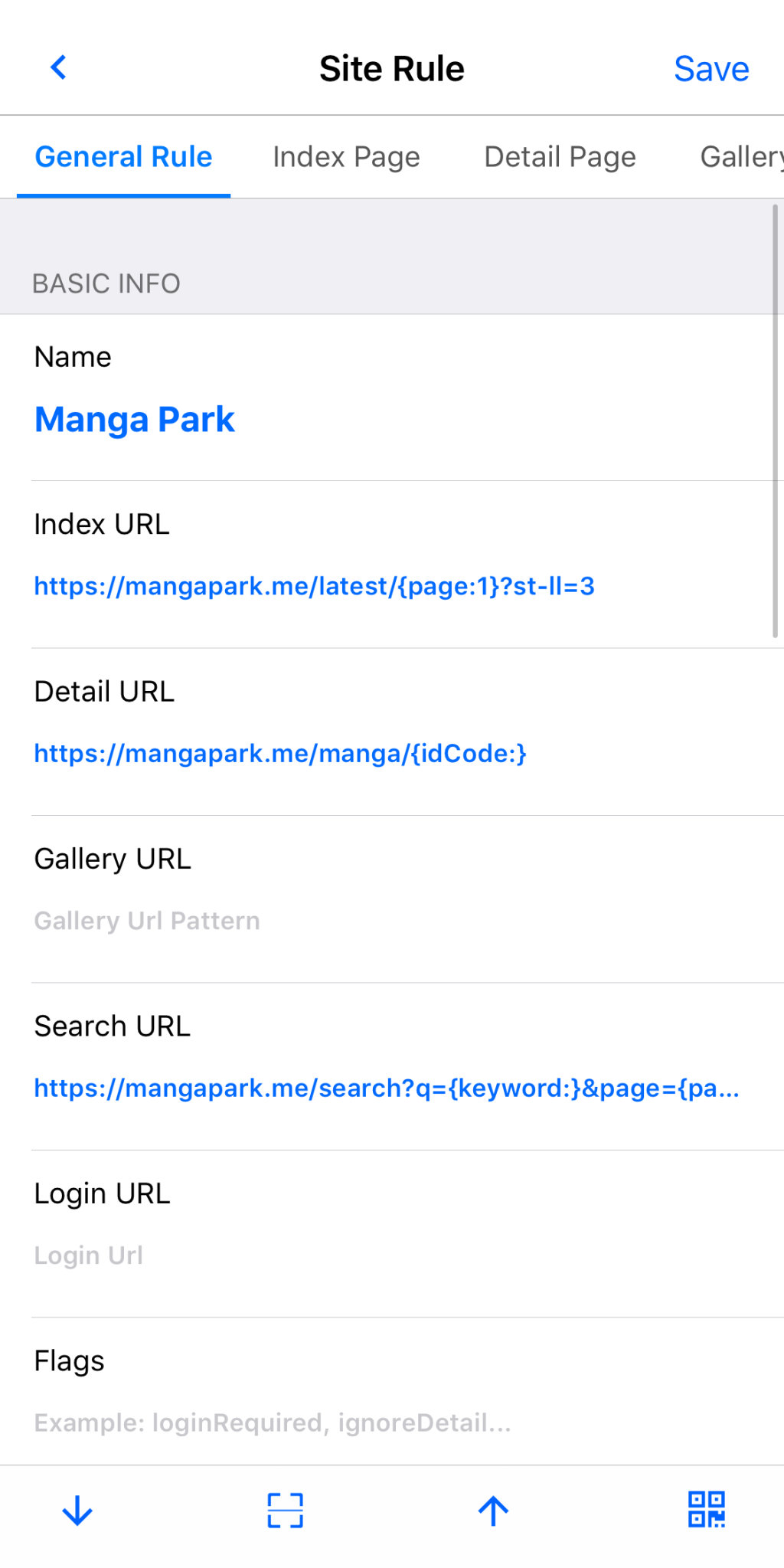The width and height of the screenshot is (784, 1568).
Task: Click the Index URL latest page value
Action: (x=314, y=587)
